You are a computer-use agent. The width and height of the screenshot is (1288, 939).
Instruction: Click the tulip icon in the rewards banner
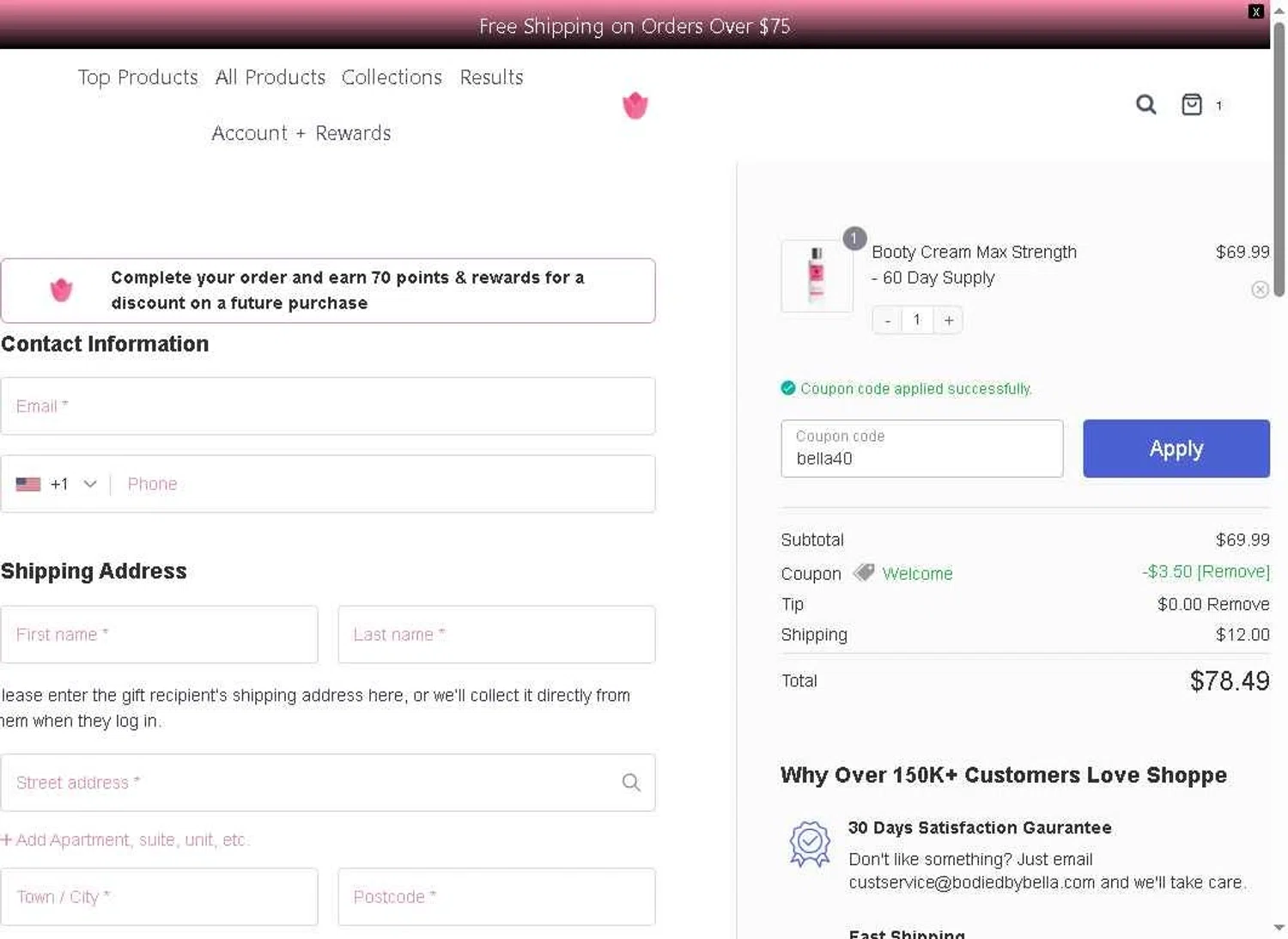point(61,290)
